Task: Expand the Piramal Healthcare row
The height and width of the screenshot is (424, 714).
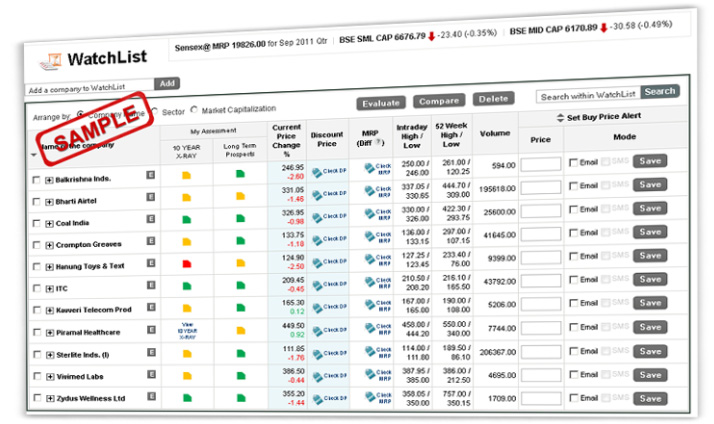Action: pos(50,332)
